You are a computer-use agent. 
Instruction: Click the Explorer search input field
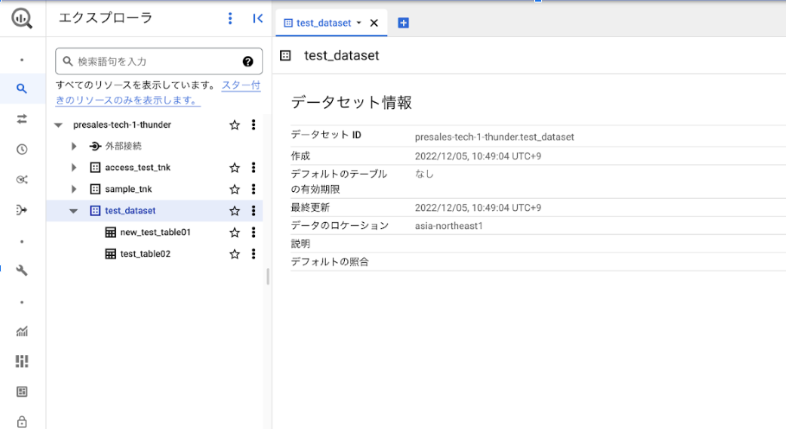(150, 61)
